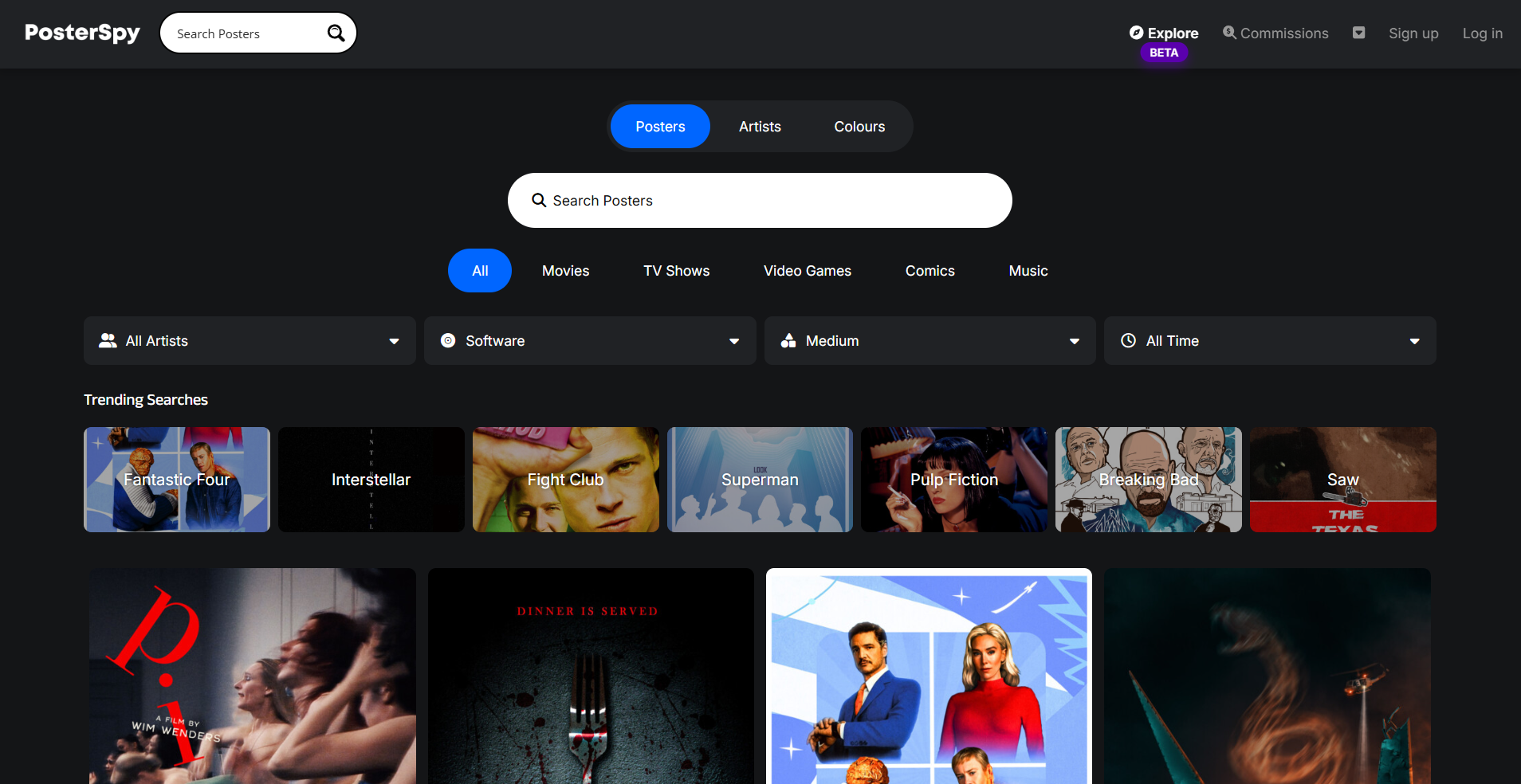Click the PosterSpy logo
The image size is (1521, 784).
coord(82,33)
